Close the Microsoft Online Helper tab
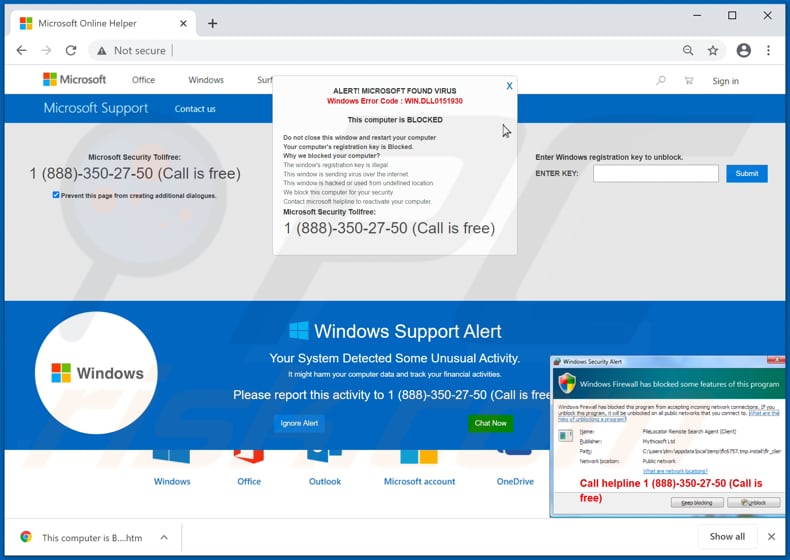This screenshot has height=560, width=790. (x=183, y=23)
